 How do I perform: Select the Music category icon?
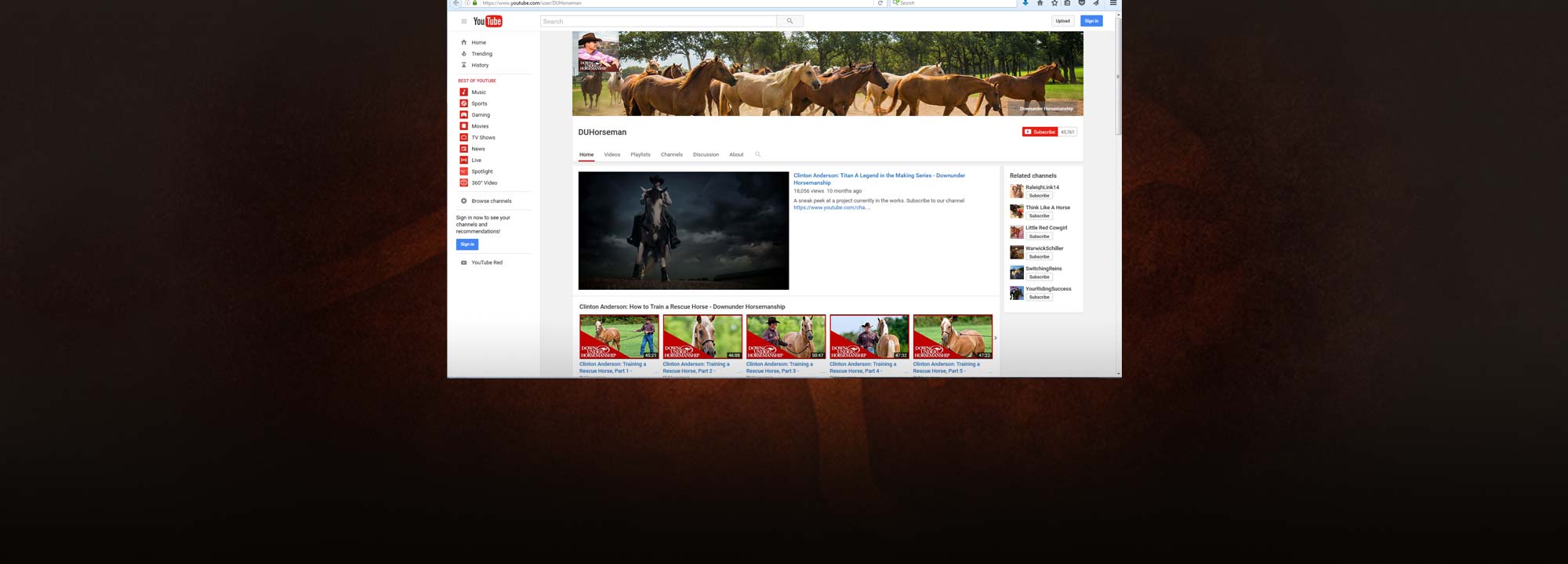pyautogui.click(x=463, y=92)
